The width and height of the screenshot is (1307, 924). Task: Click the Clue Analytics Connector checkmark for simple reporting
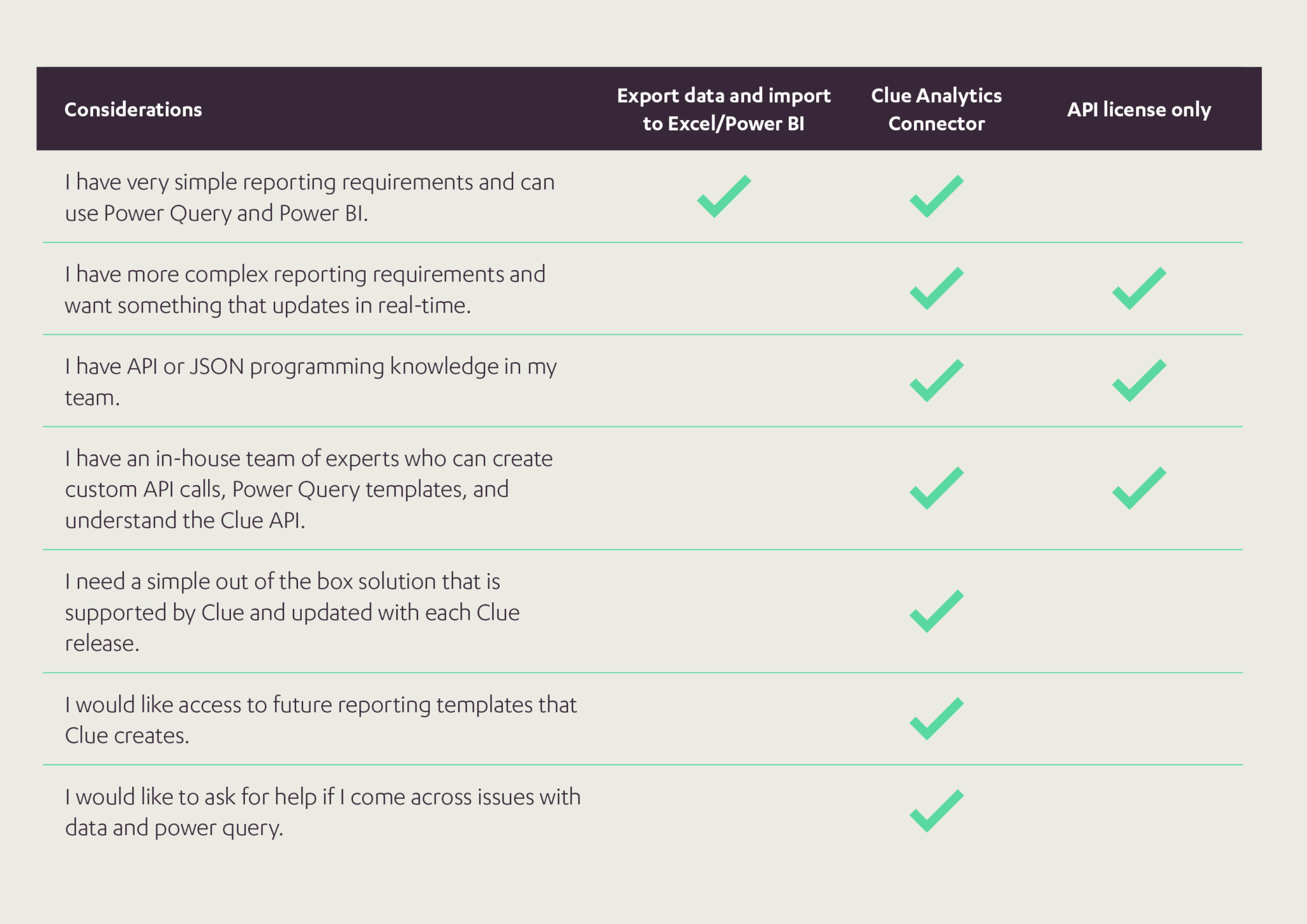pos(936,197)
